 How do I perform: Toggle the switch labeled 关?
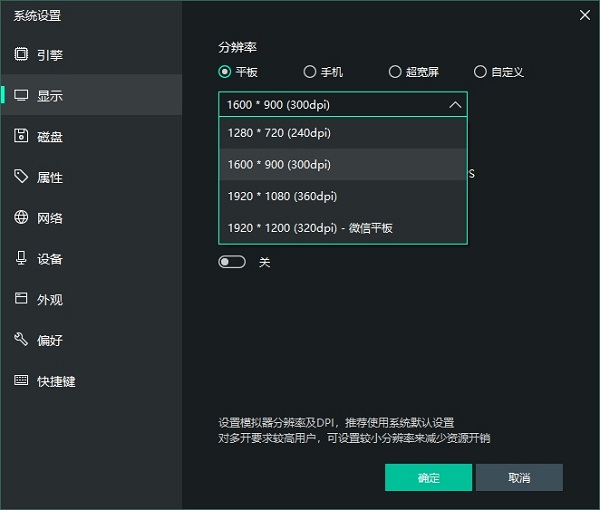coord(232,262)
